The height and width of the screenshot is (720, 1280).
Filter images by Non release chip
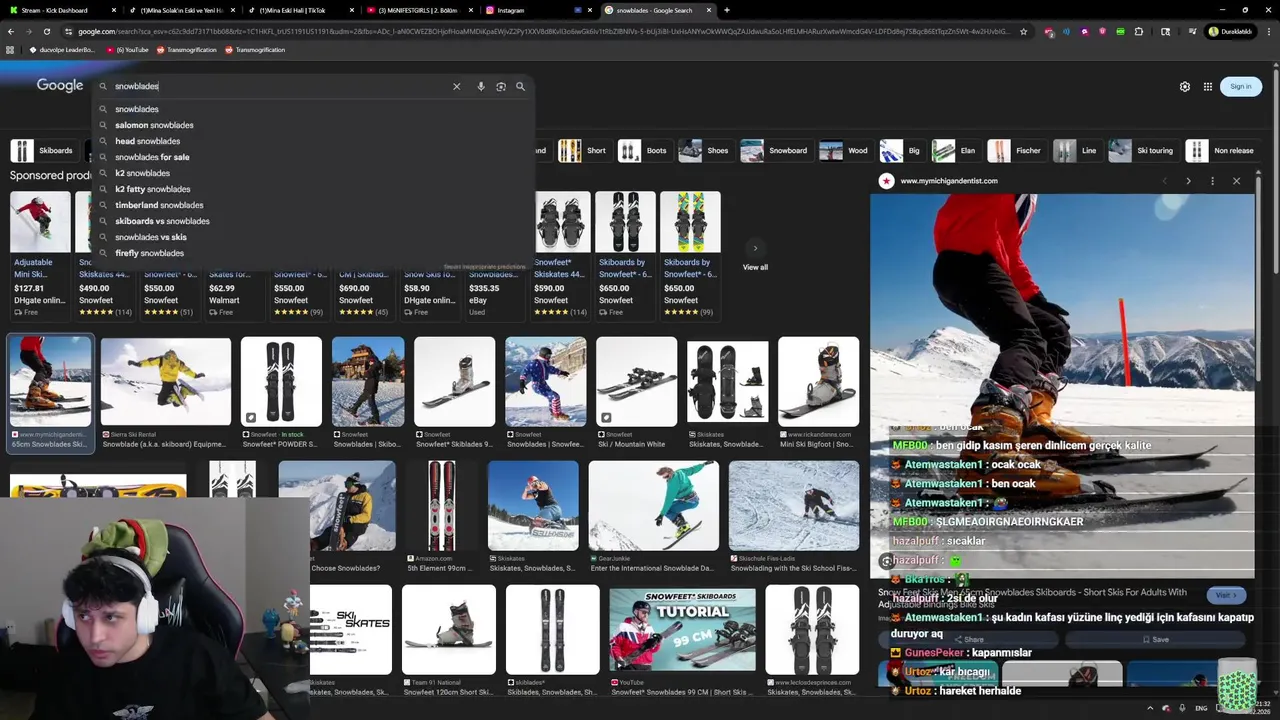click(x=1221, y=151)
